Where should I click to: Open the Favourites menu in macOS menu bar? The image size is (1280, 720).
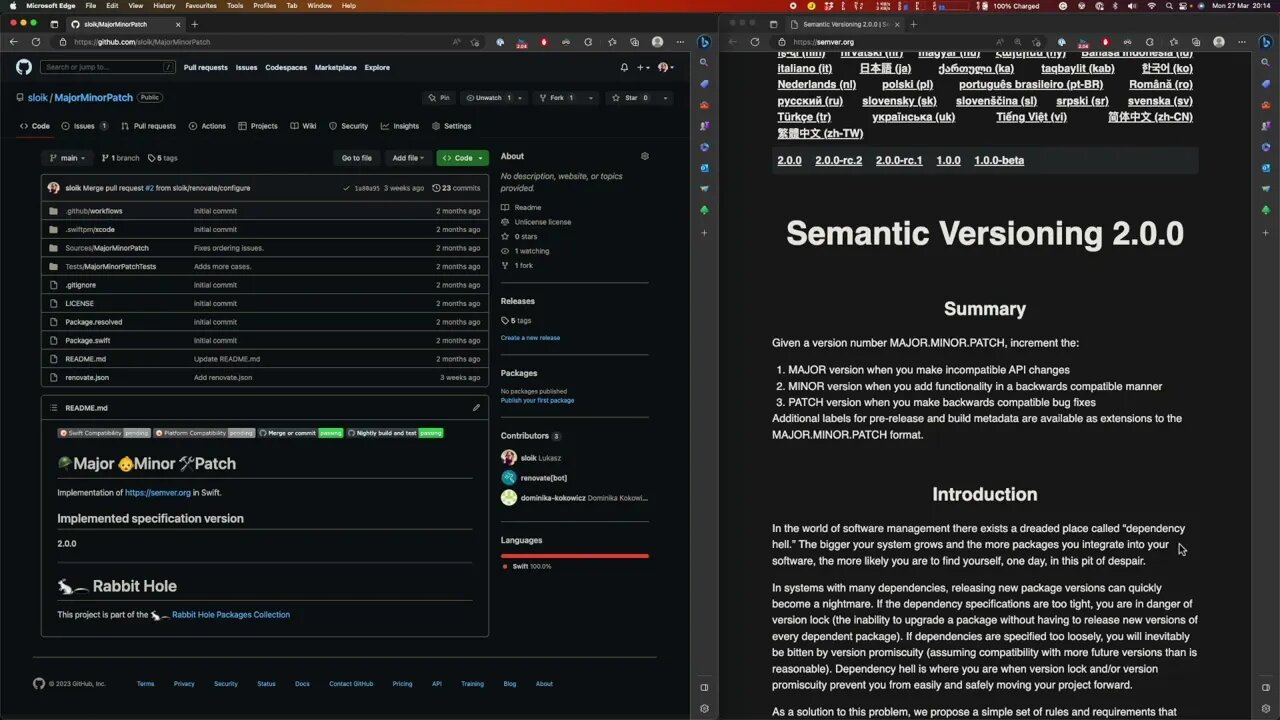point(201,5)
